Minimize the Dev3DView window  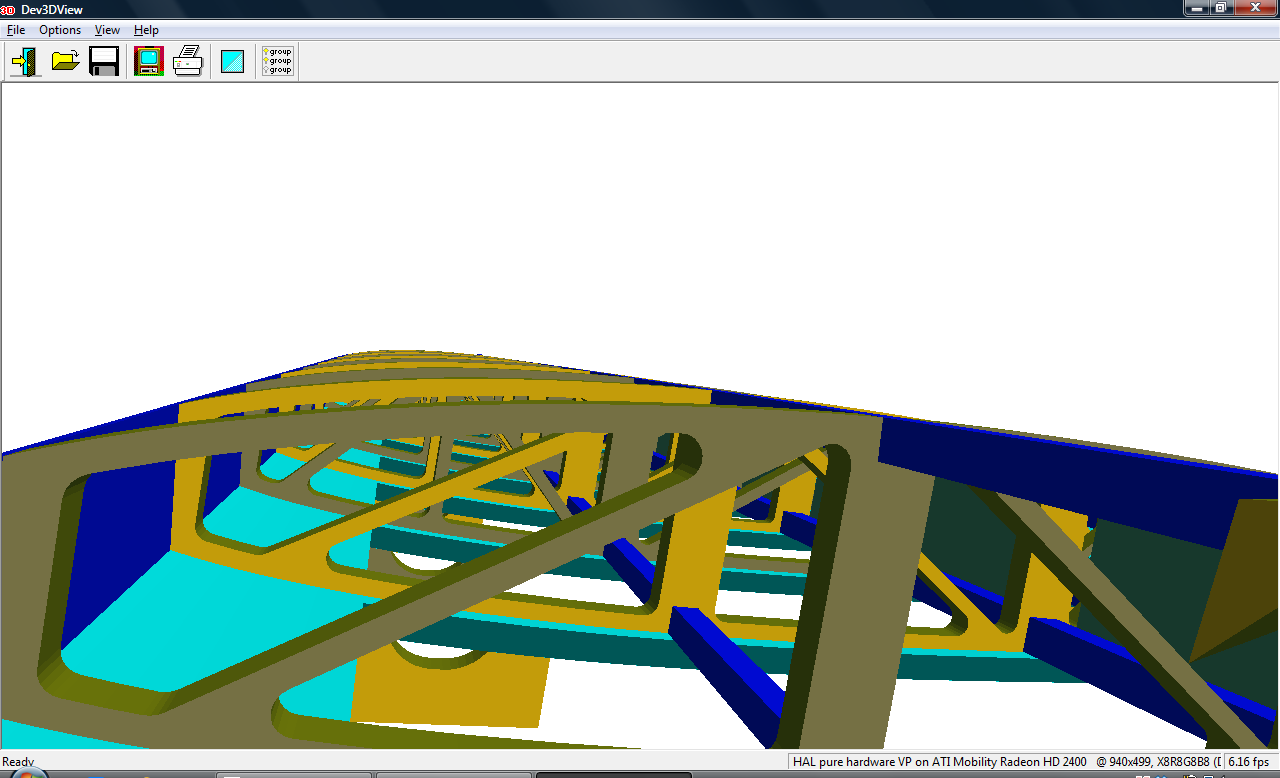point(1197,8)
